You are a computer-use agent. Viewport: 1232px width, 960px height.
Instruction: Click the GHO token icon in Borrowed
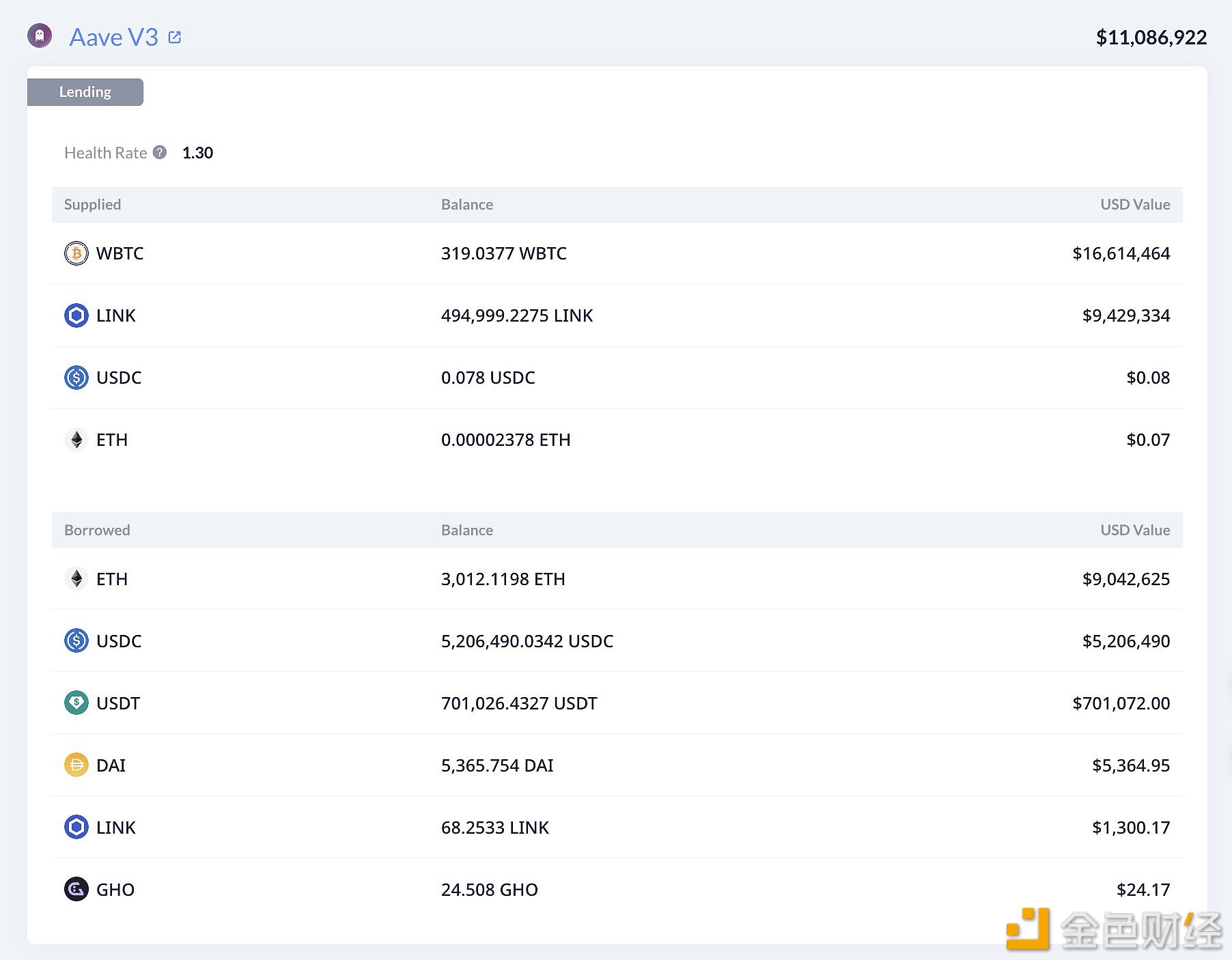pos(76,890)
